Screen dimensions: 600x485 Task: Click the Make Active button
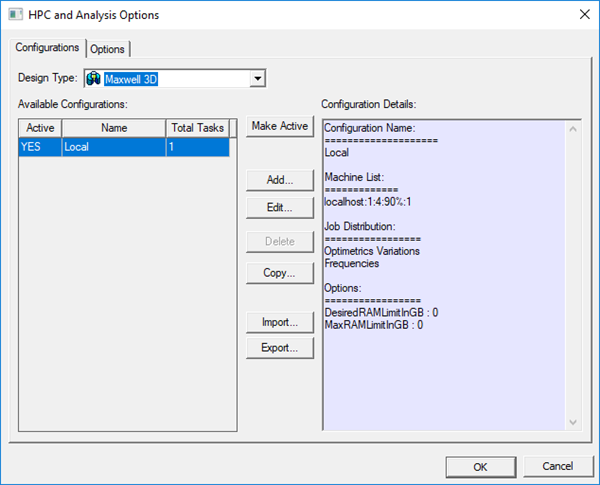pyautogui.click(x=280, y=126)
